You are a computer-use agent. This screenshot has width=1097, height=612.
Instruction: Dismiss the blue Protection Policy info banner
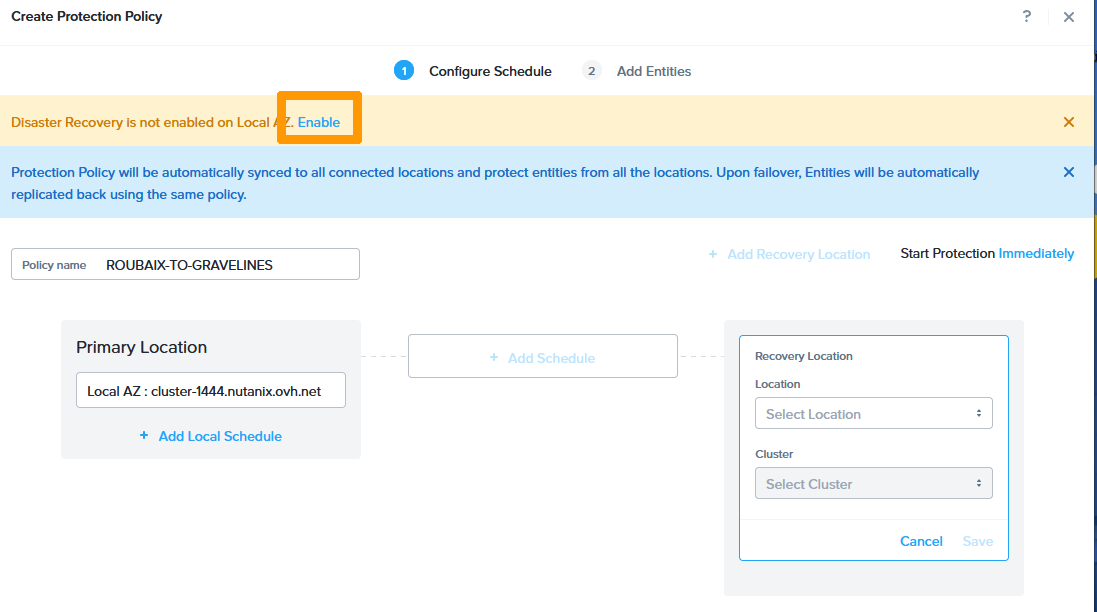click(x=1069, y=172)
